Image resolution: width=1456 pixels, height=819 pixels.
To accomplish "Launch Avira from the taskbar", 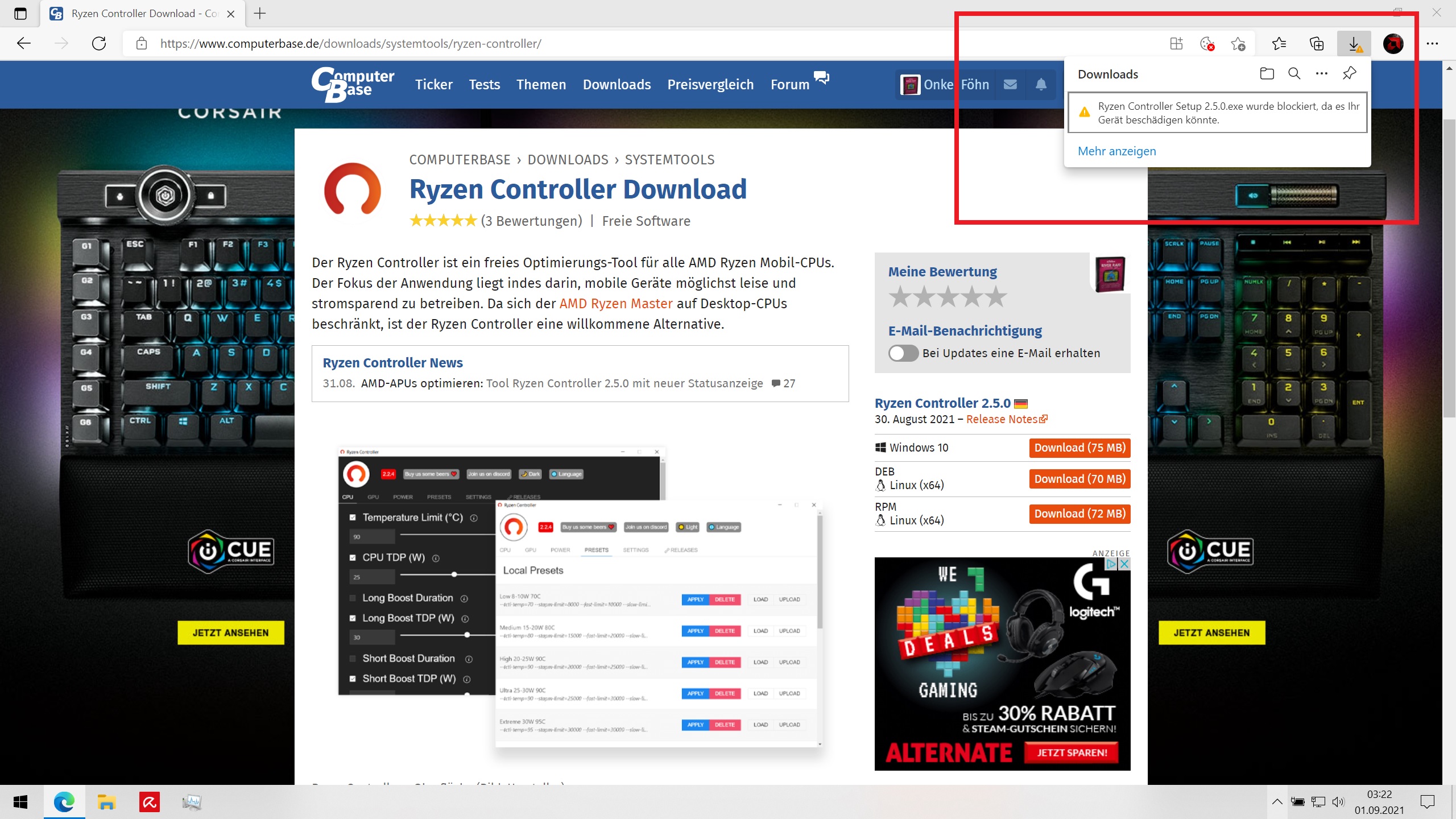I will (x=149, y=802).
